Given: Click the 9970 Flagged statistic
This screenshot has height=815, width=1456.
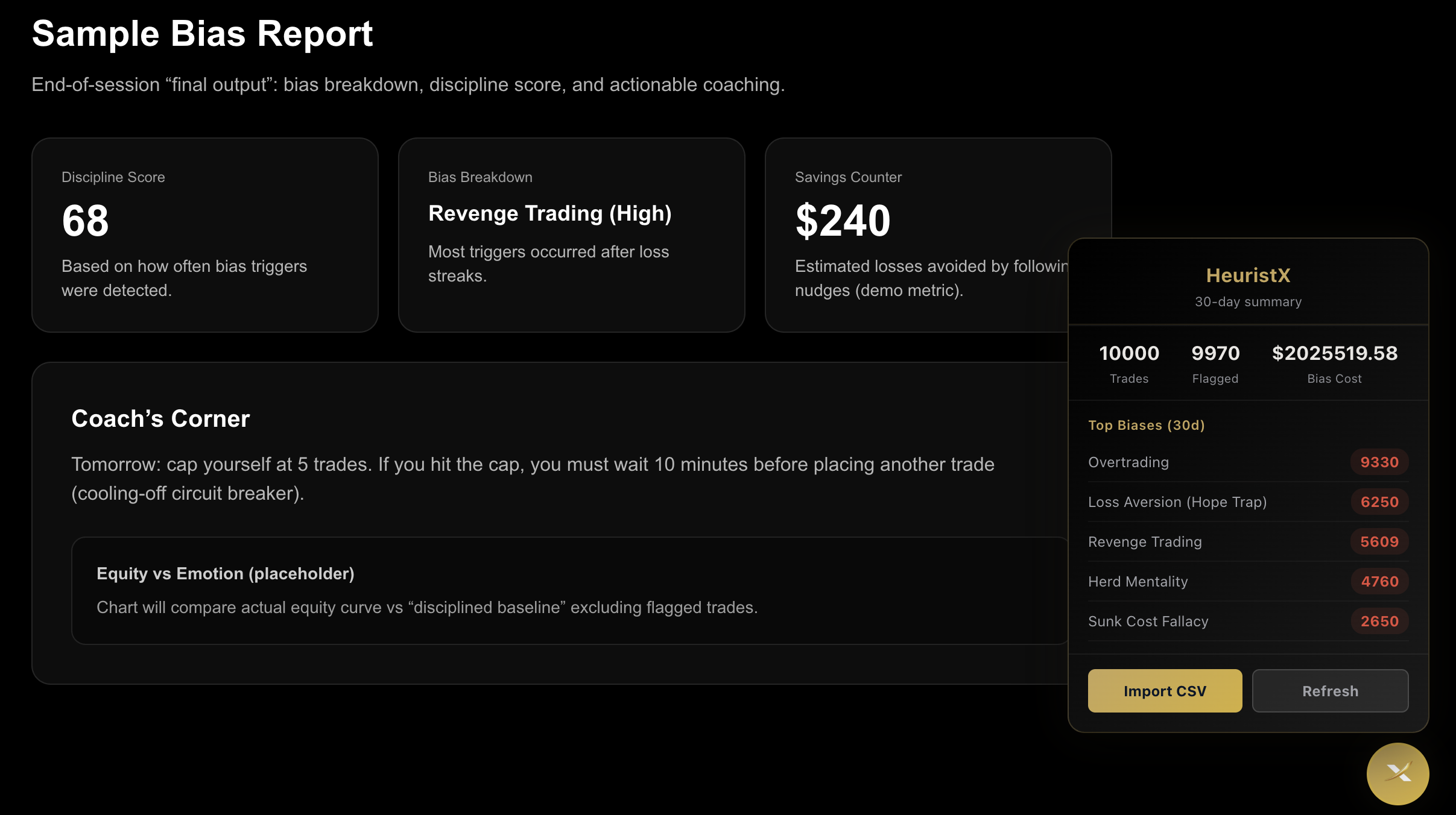Looking at the screenshot, I should [x=1215, y=354].
